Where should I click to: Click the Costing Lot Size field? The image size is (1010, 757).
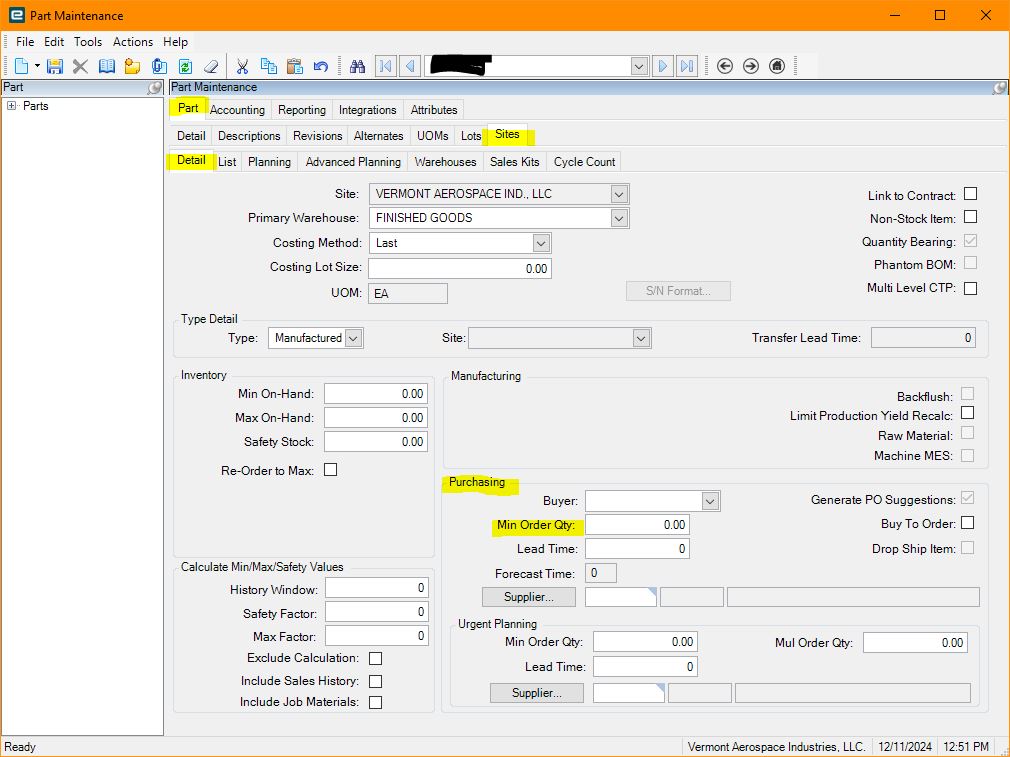[x=460, y=268]
